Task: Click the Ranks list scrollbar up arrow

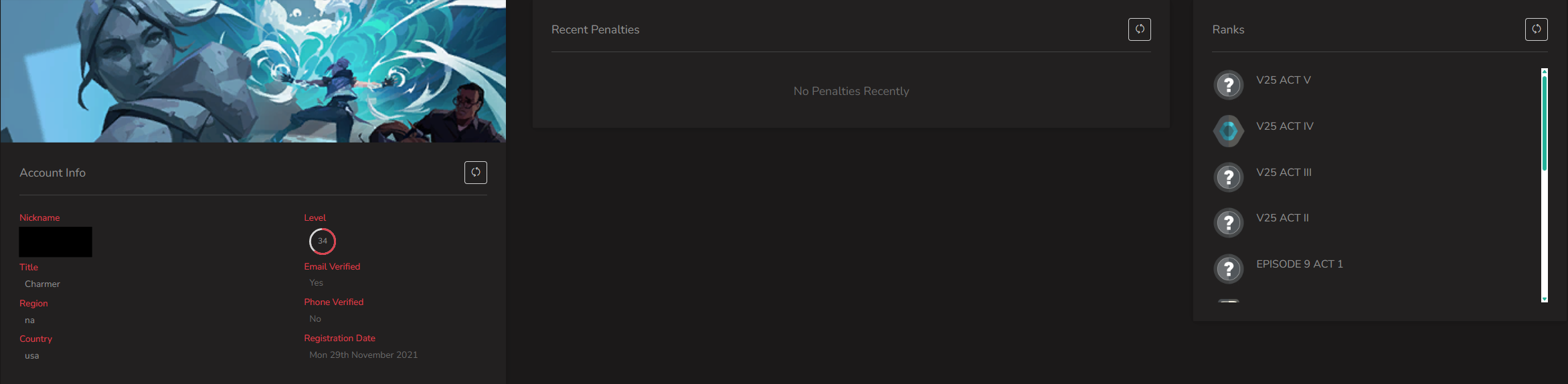Action: pyautogui.click(x=1545, y=71)
